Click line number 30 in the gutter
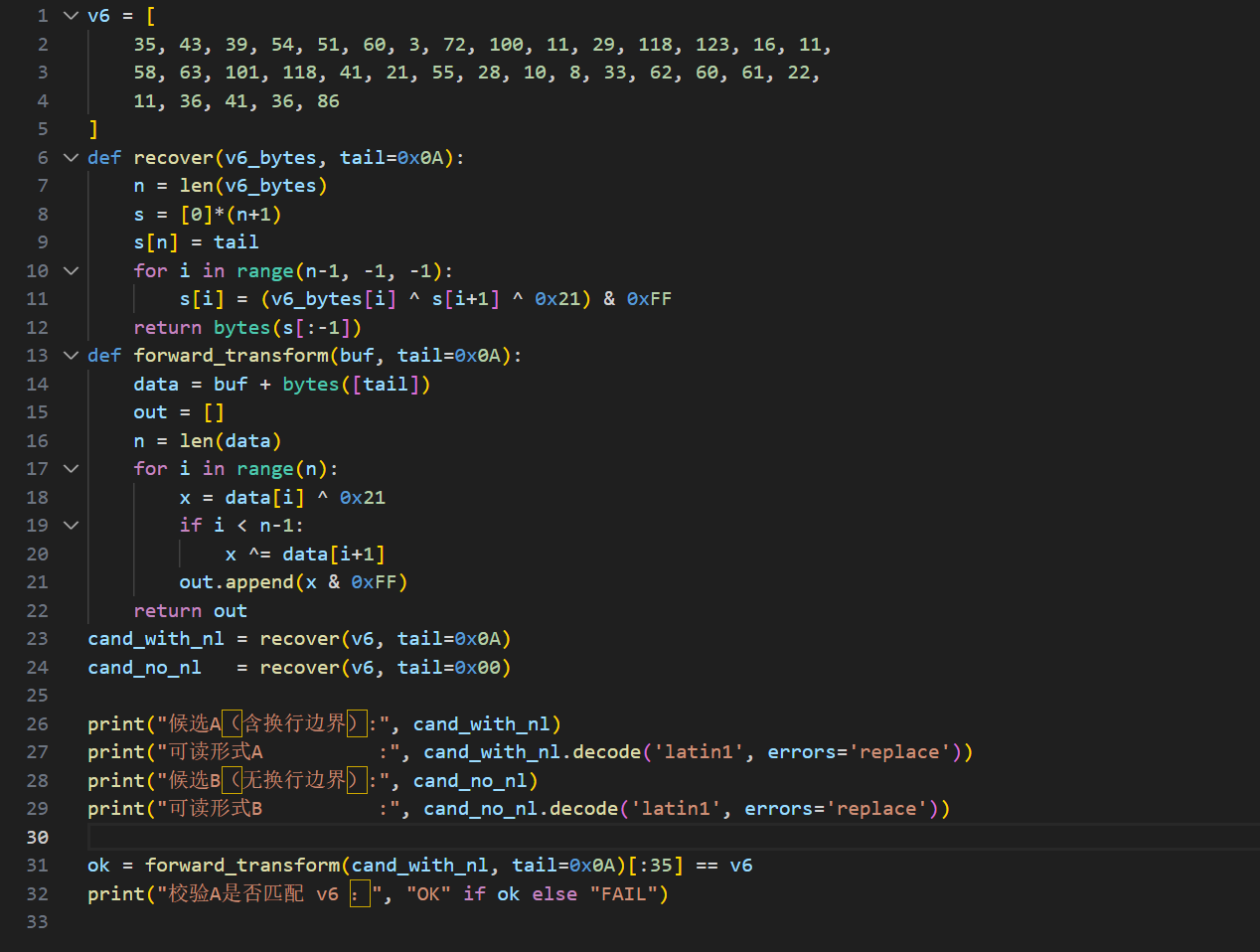 tap(37, 837)
